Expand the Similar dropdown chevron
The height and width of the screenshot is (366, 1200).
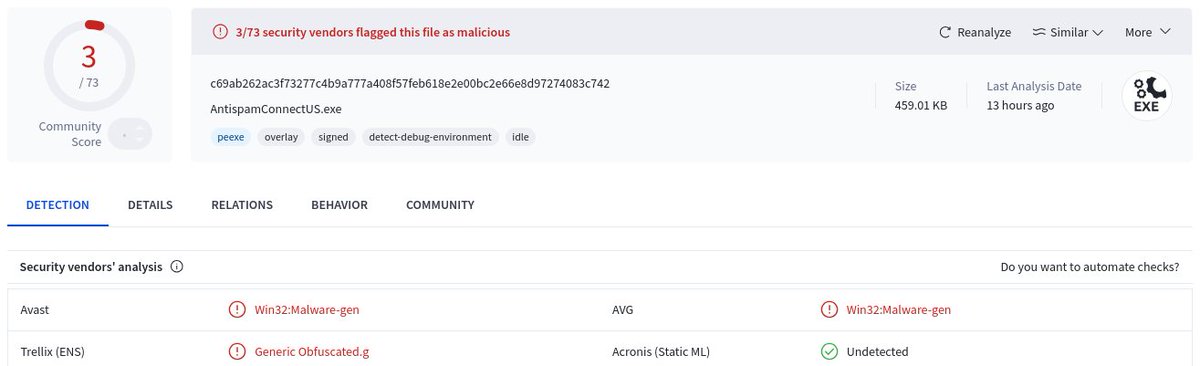(1098, 32)
